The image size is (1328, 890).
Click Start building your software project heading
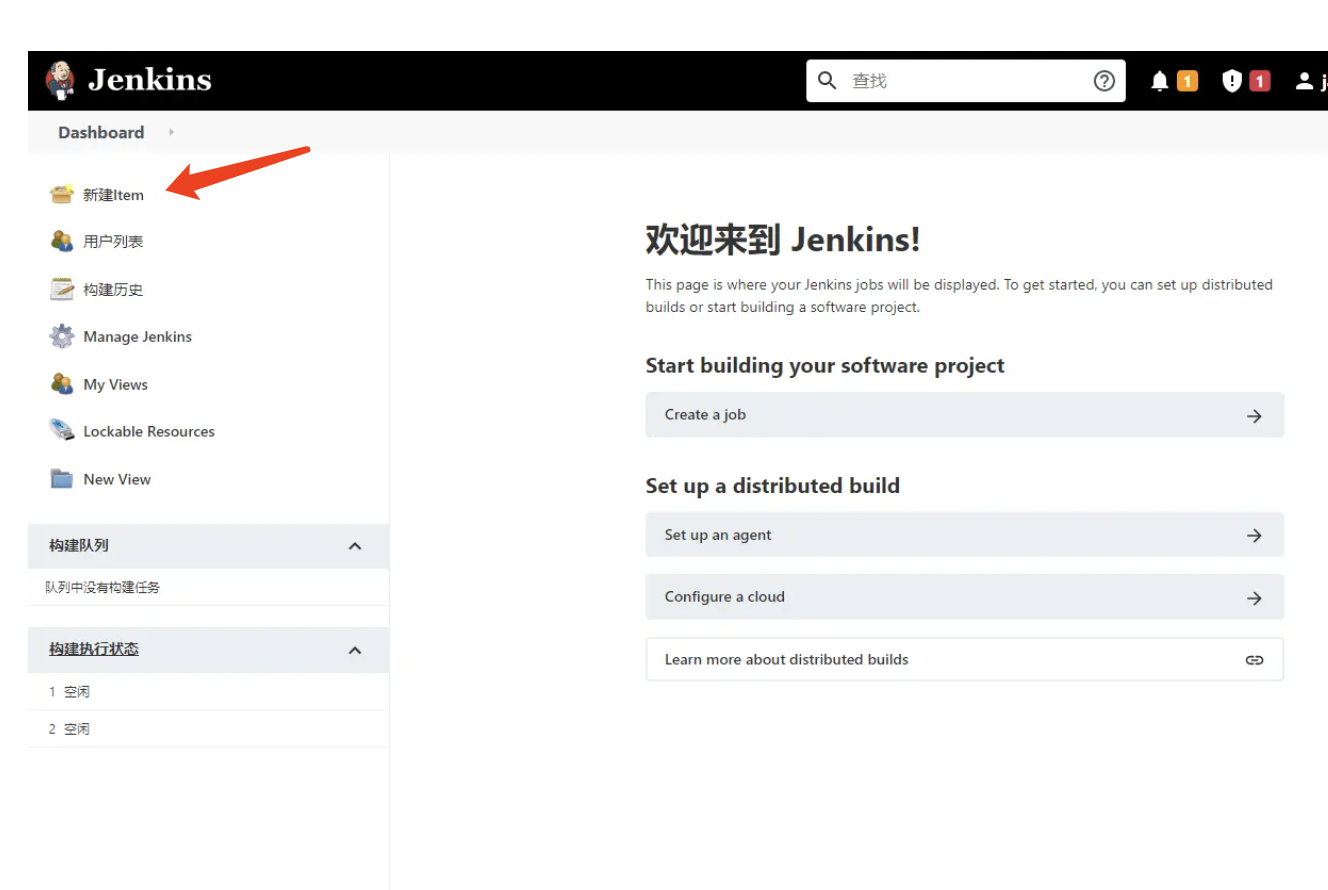pyautogui.click(x=825, y=366)
